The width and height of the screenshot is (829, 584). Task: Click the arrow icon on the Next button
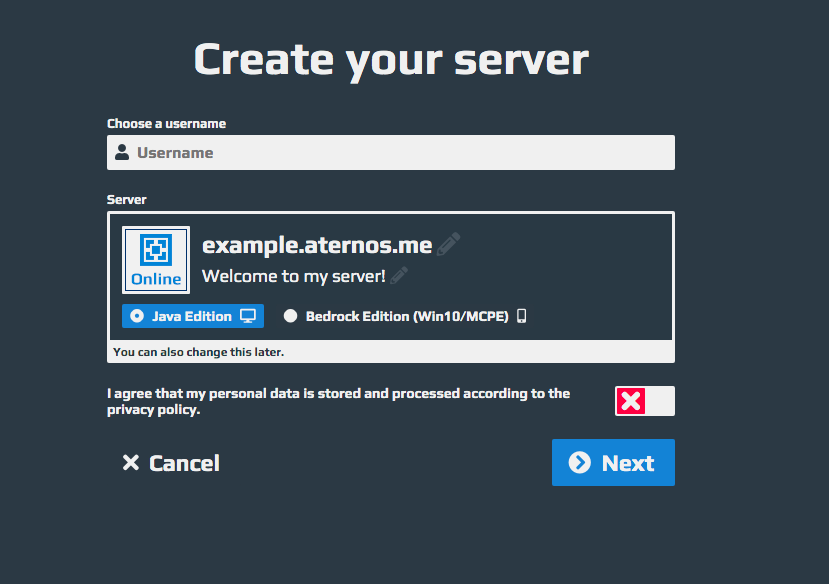click(x=579, y=462)
